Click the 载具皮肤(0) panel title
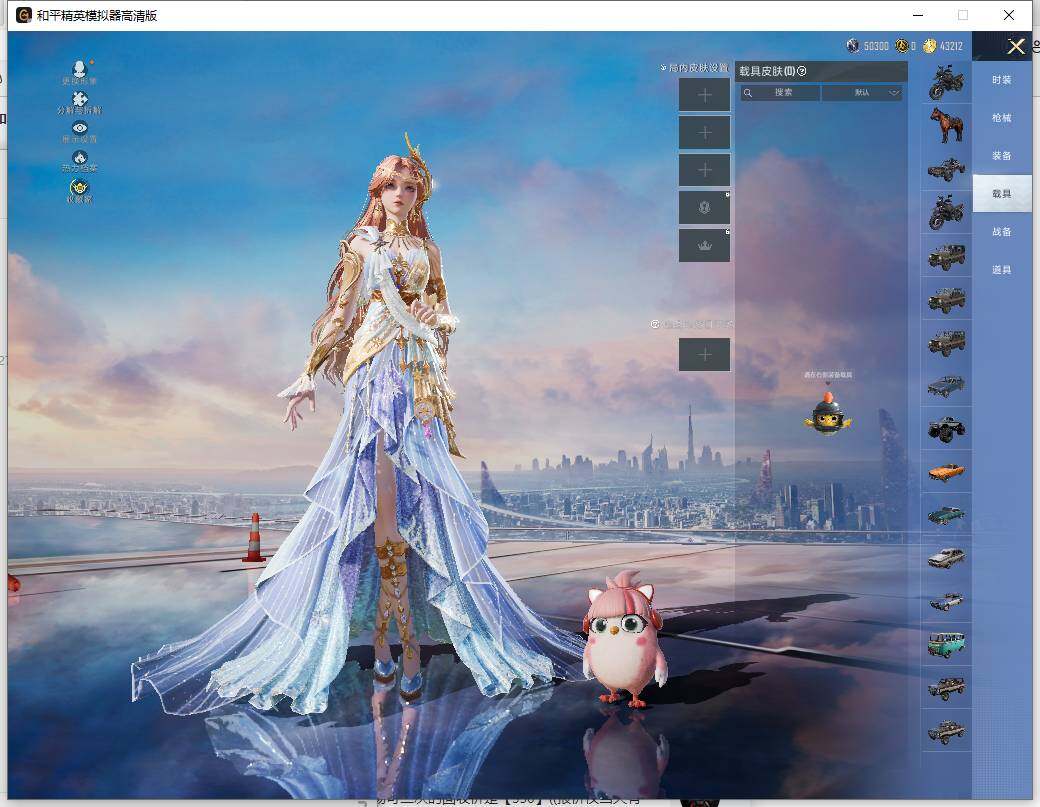Image resolution: width=1040 pixels, height=807 pixels. click(x=767, y=71)
